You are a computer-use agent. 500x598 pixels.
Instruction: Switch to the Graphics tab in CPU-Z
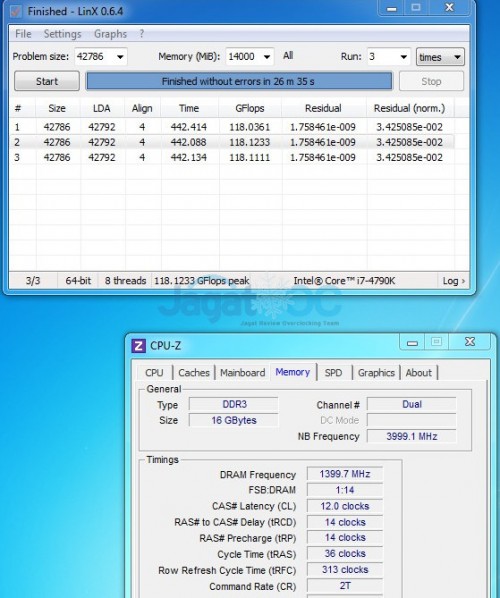pyautogui.click(x=376, y=373)
